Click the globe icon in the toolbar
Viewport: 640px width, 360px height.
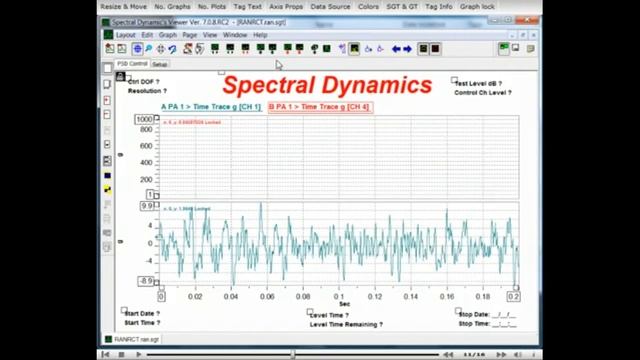coord(138,49)
